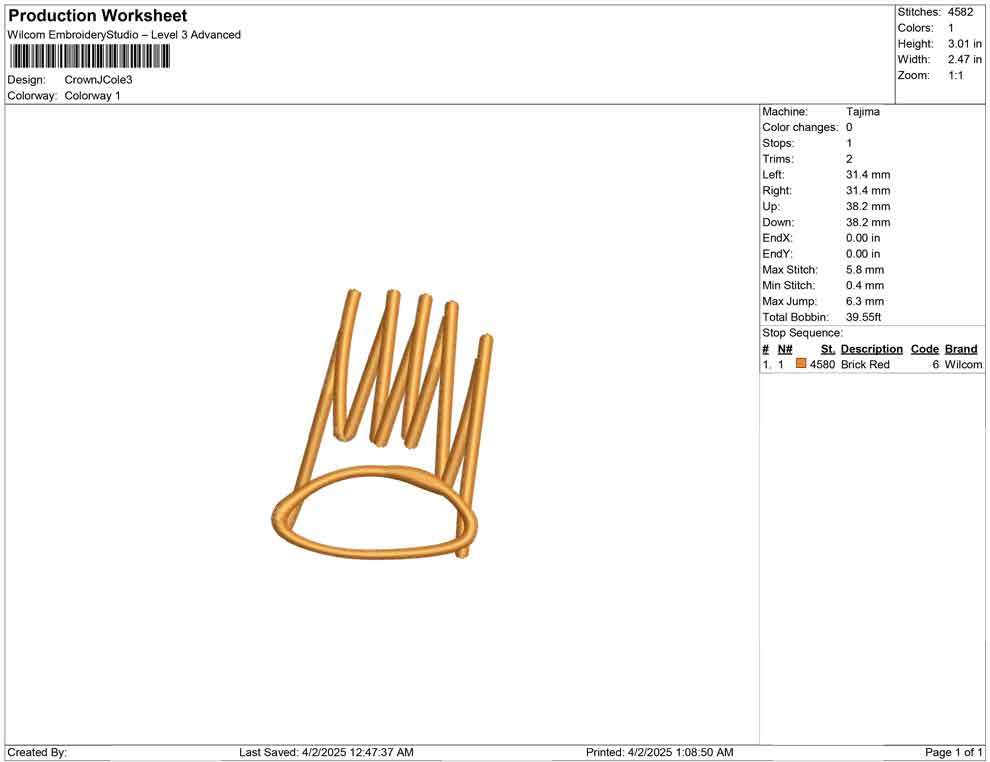Click the Code column header

[x=924, y=349]
